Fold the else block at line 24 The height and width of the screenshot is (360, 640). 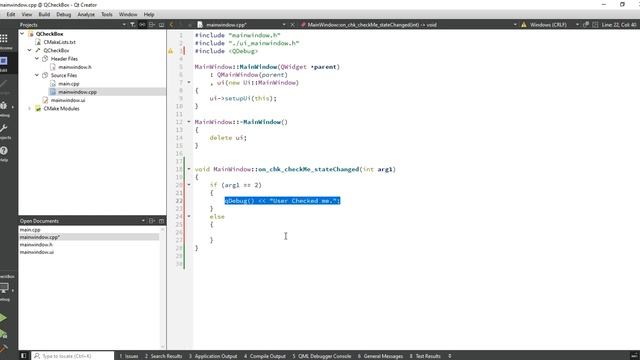tap(189, 216)
